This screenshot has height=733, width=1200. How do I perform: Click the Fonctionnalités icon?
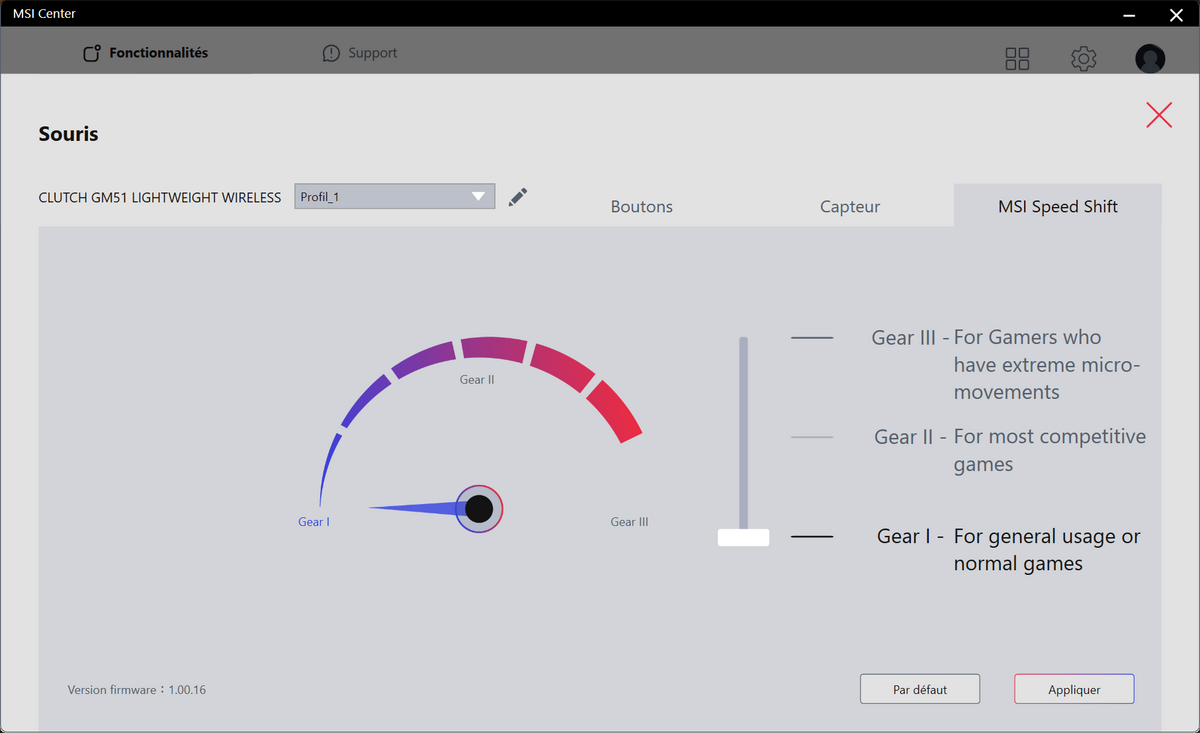click(x=92, y=53)
